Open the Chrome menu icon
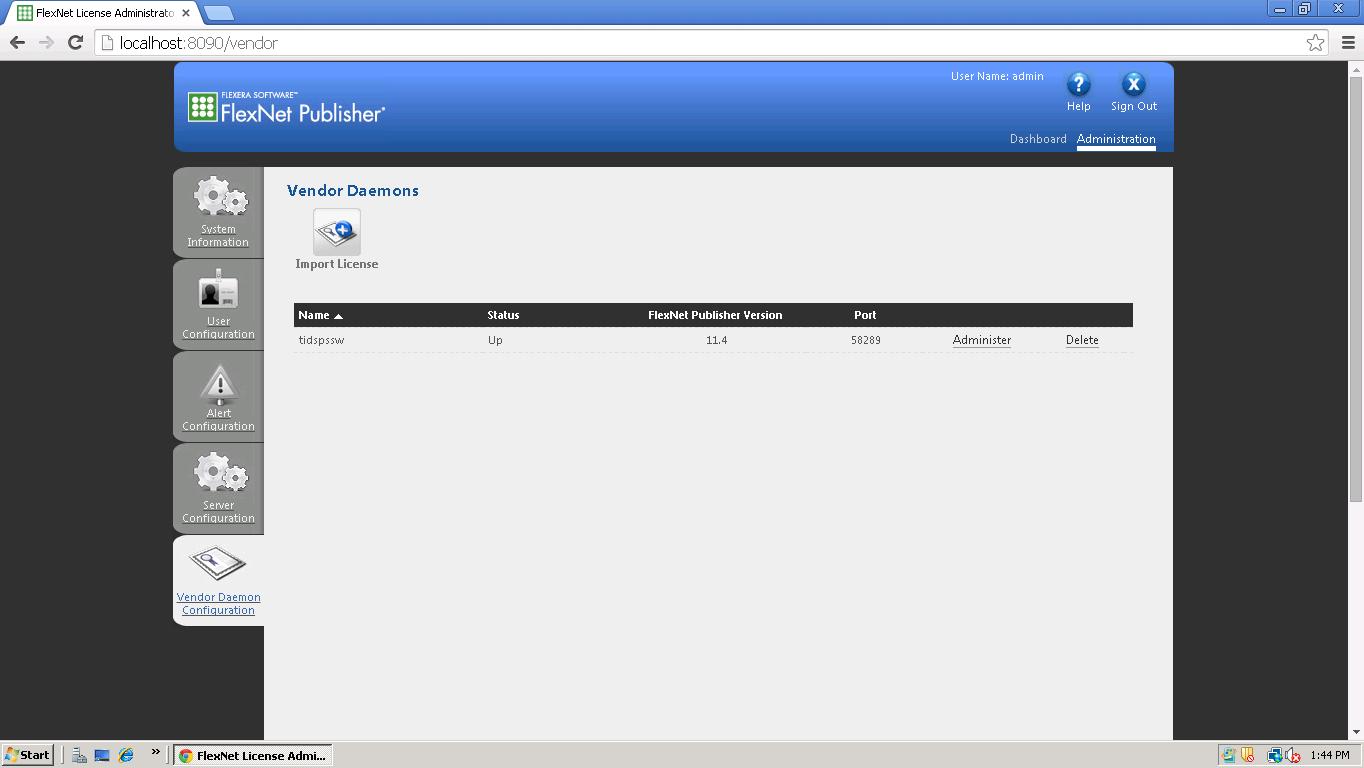This screenshot has height=768, width=1364. point(1347,42)
